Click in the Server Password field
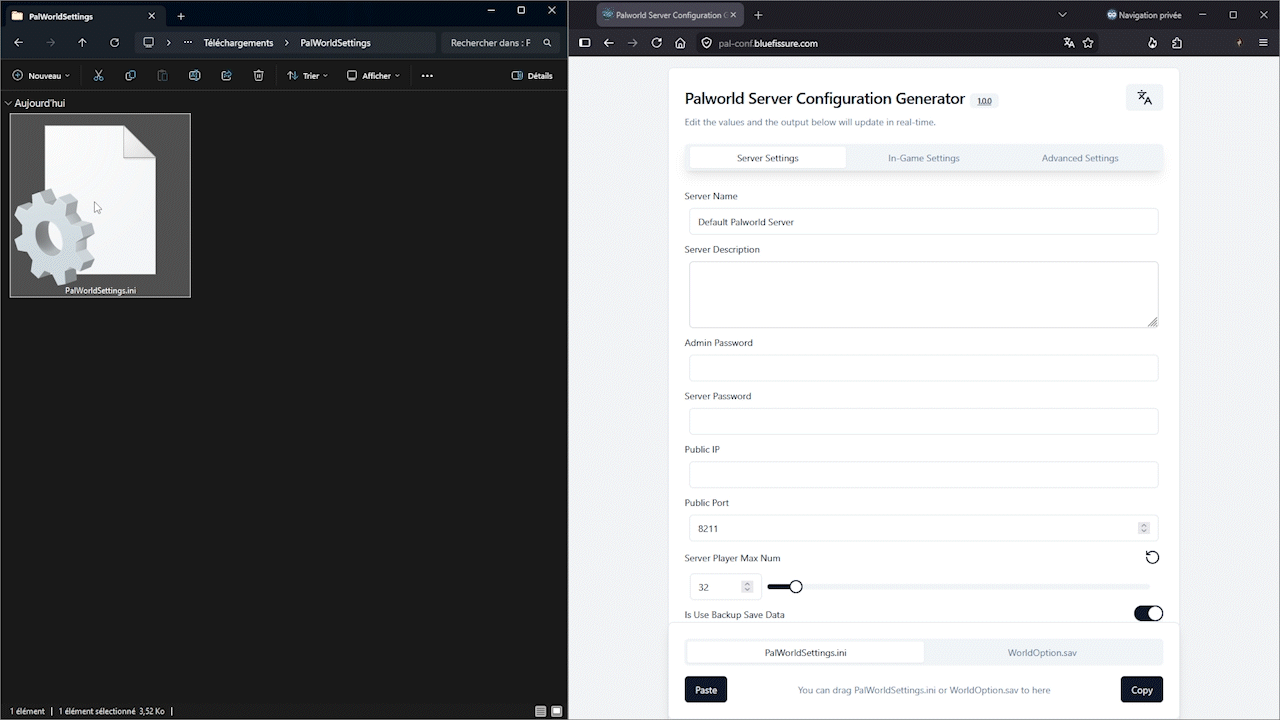Screen dimensions: 1280x720 click(x=924, y=421)
